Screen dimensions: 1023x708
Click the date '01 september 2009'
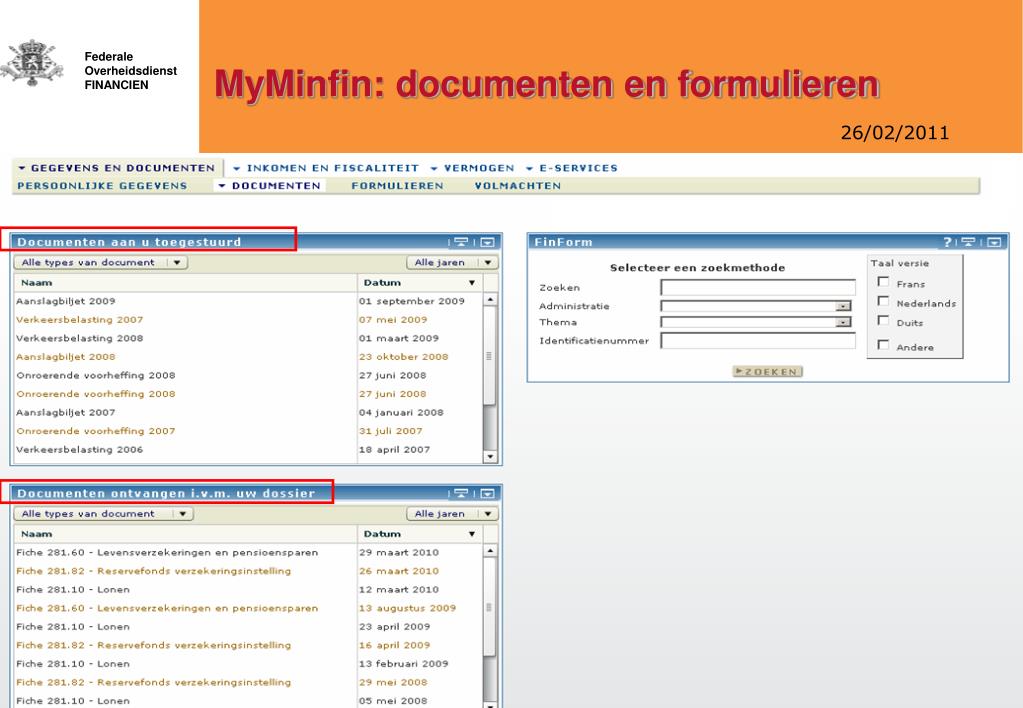pyautogui.click(x=412, y=301)
